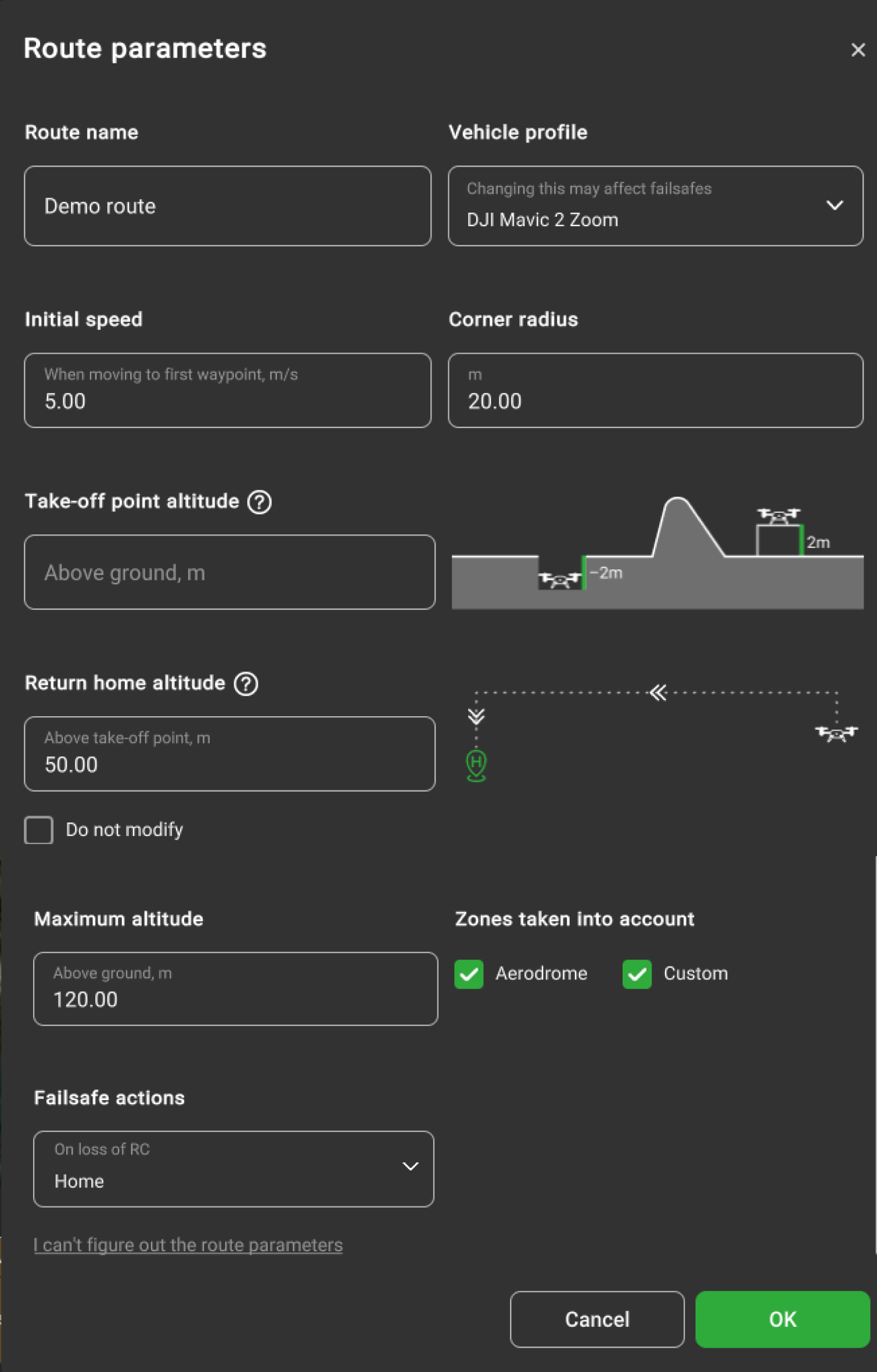Expand the On loss of RC dropdown
This screenshot has height=1372, width=877.
point(233,1169)
